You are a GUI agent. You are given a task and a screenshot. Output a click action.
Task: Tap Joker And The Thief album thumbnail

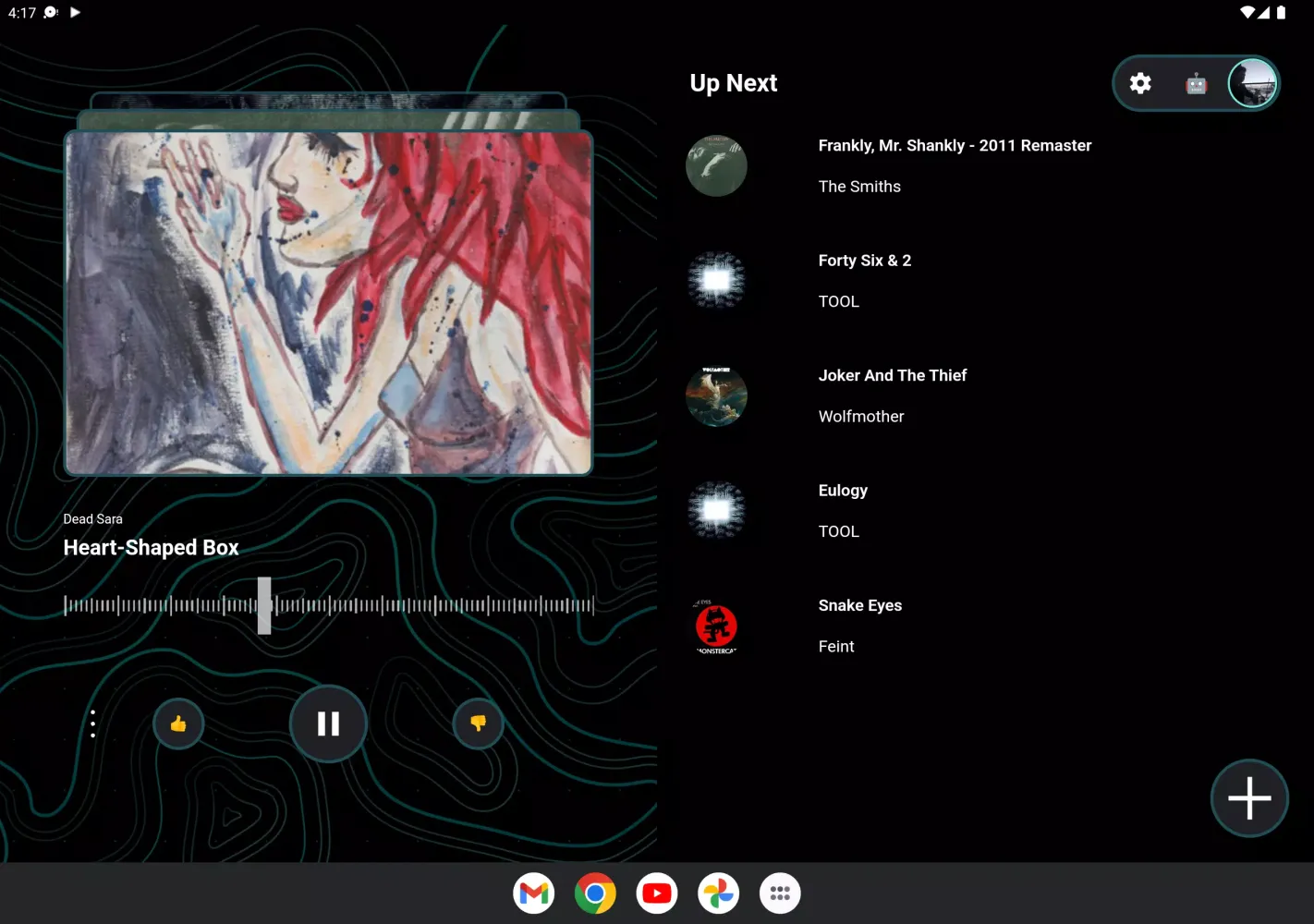click(x=716, y=396)
